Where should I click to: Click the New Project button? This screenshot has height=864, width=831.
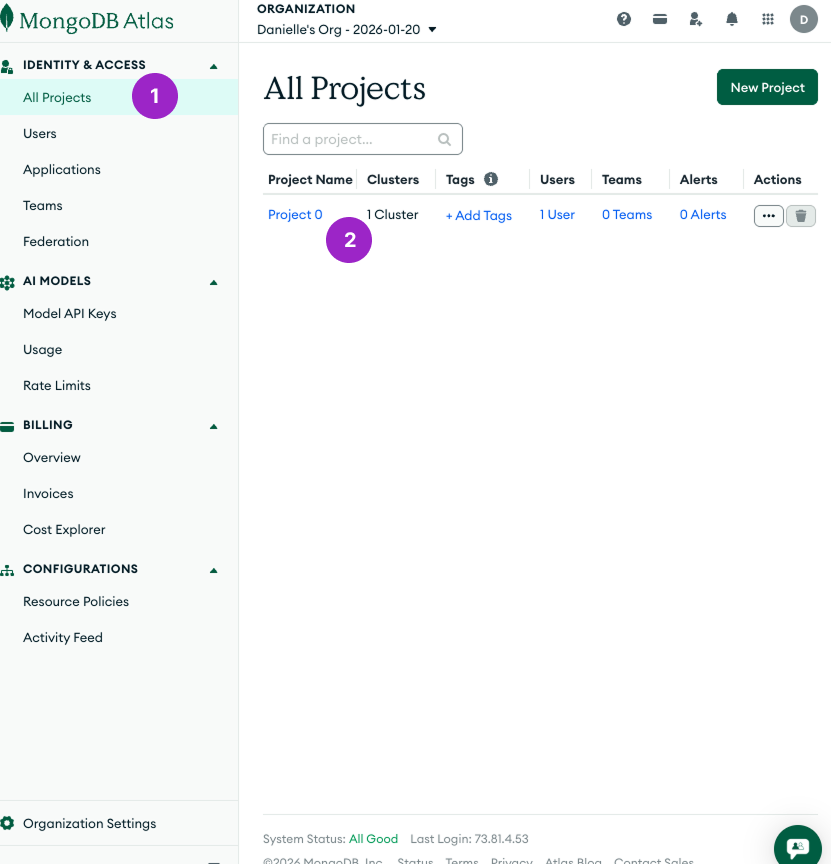point(767,88)
